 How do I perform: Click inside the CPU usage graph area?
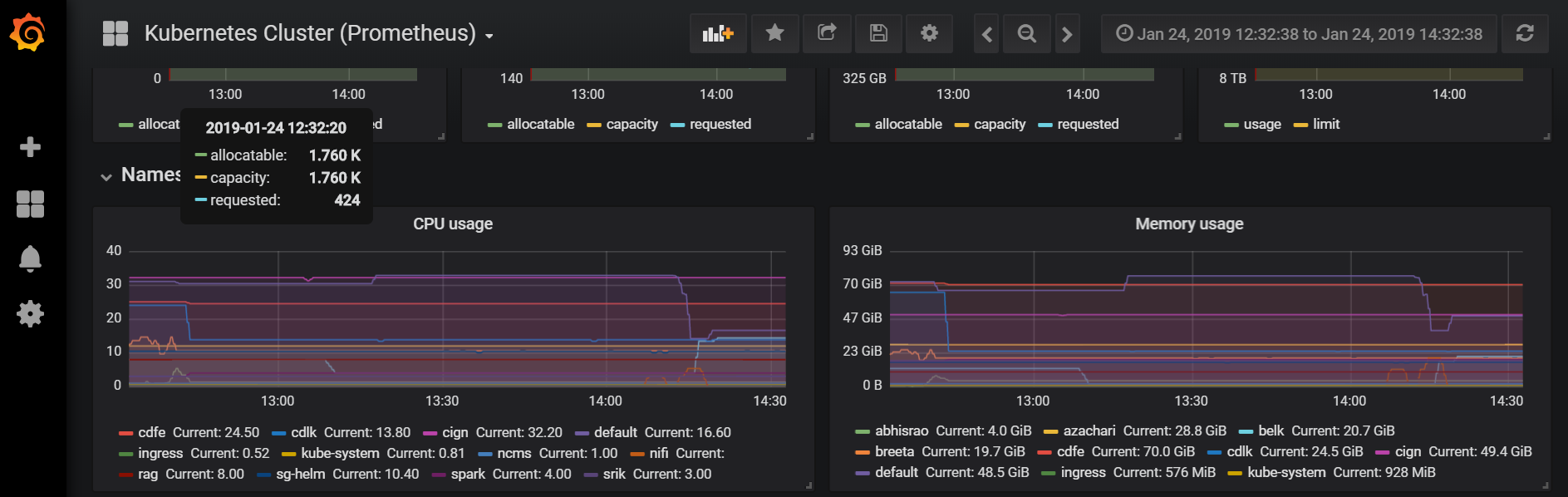[457, 317]
